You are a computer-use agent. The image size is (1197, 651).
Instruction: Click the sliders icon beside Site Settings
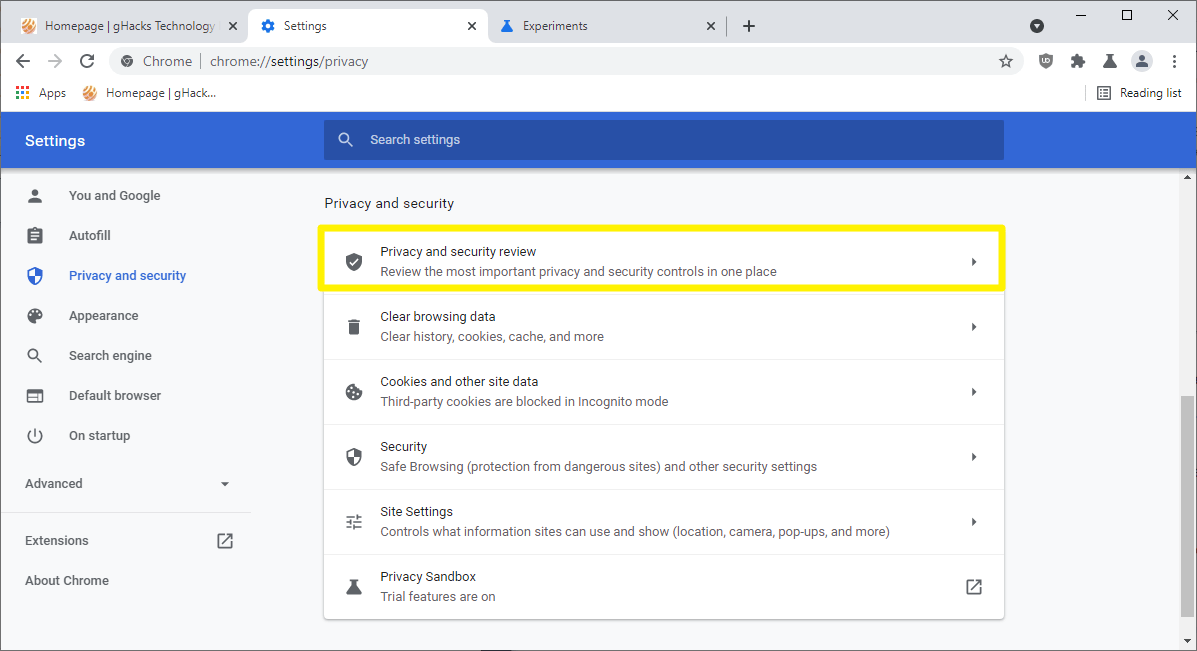[353, 522]
